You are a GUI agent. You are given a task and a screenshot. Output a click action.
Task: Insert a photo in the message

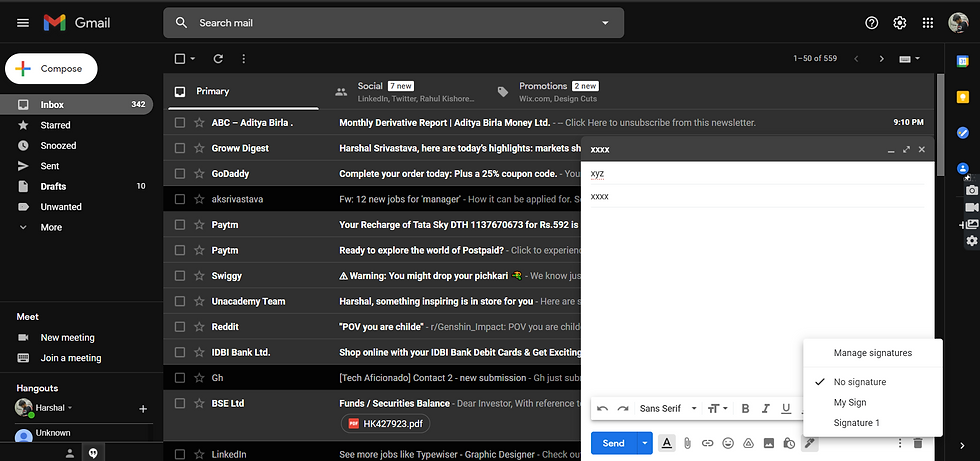(769, 443)
